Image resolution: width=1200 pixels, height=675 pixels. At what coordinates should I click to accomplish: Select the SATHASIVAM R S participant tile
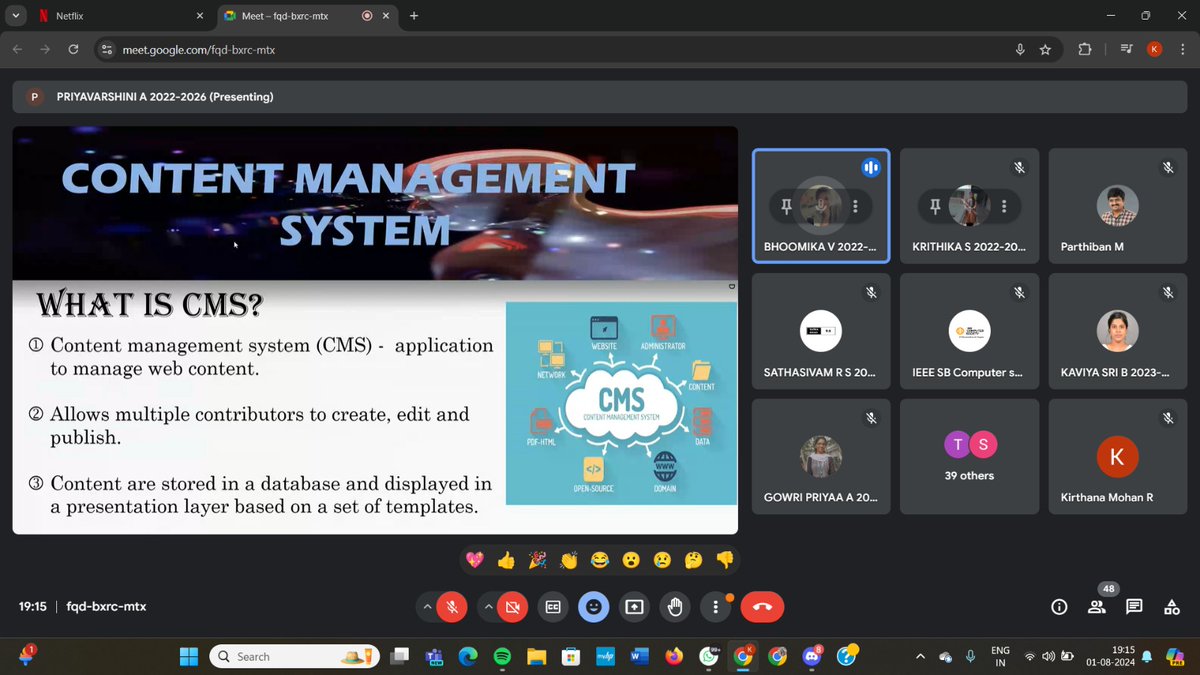[821, 331]
